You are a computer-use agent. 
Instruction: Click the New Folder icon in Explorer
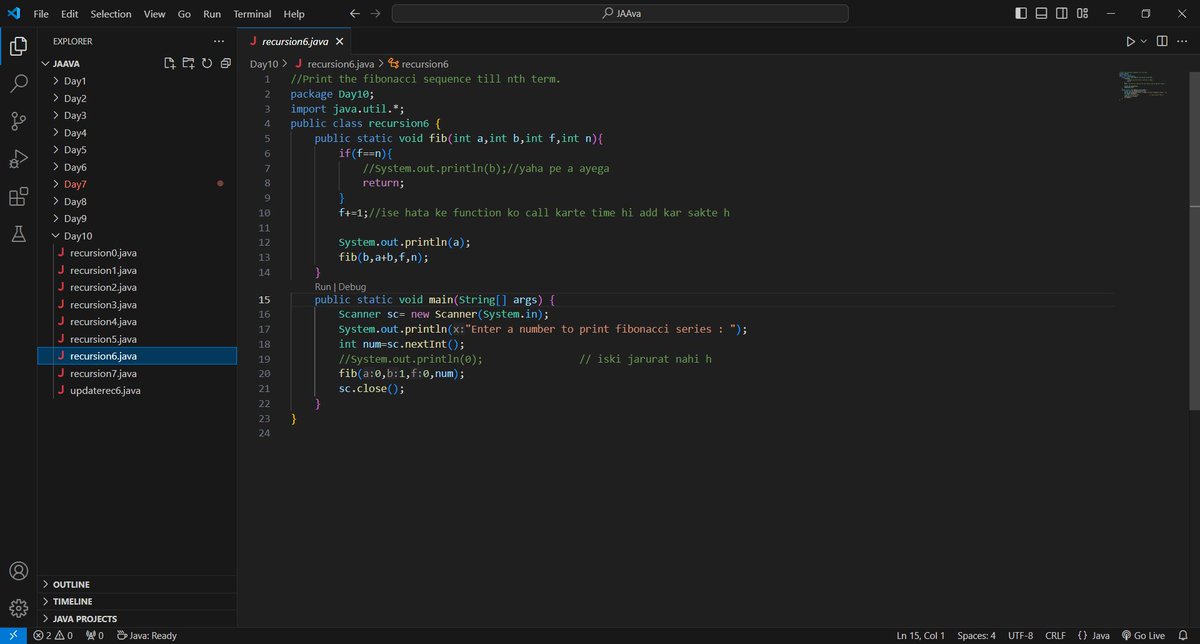[x=188, y=63]
